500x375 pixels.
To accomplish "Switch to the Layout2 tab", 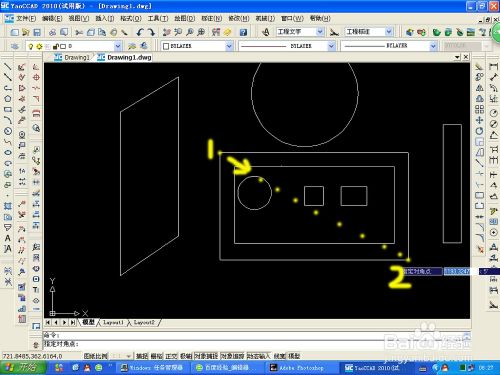I will [x=144, y=322].
